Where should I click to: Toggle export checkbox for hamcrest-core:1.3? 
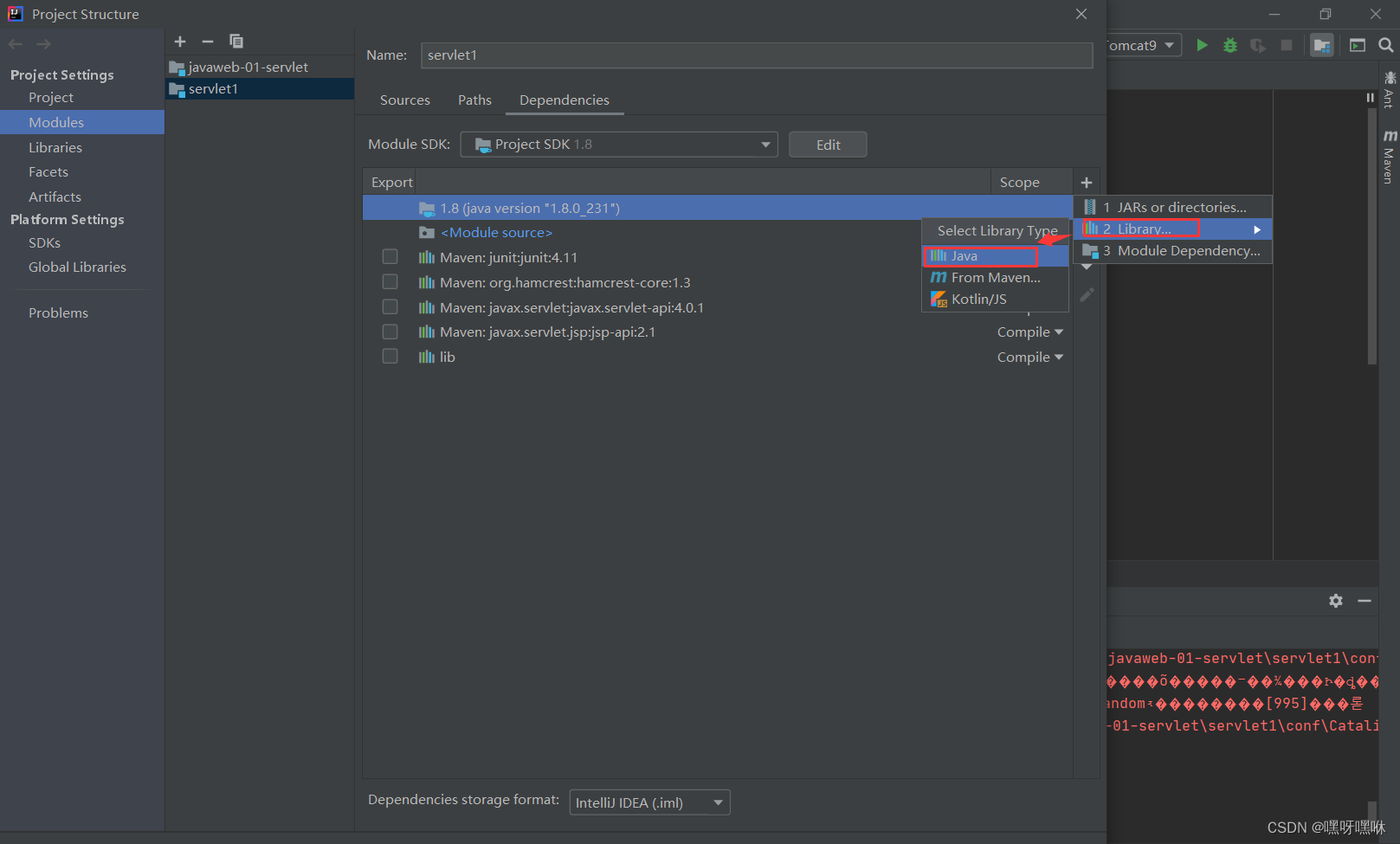[390, 282]
